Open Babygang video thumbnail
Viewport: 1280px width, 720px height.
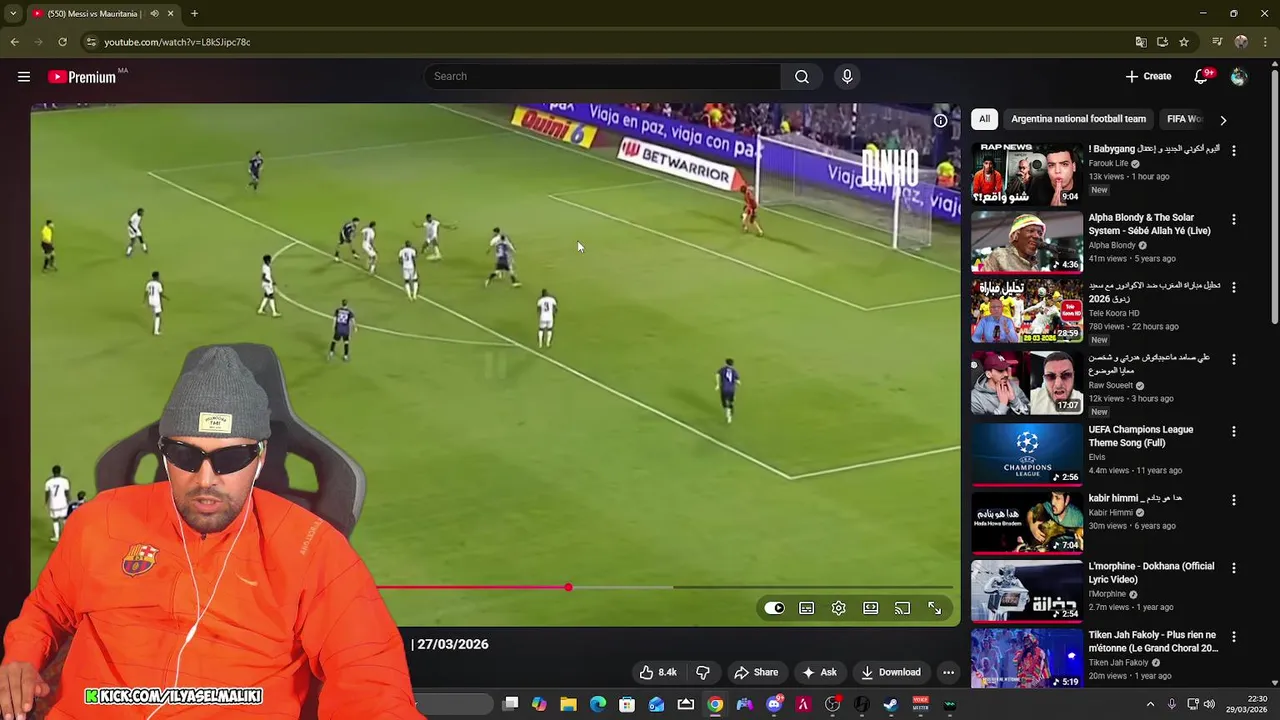pyautogui.click(x=1026, y=174)
